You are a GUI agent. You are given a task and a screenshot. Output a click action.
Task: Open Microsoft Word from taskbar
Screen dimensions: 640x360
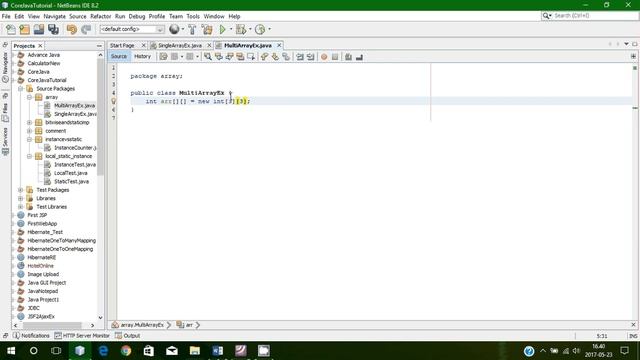218,351
